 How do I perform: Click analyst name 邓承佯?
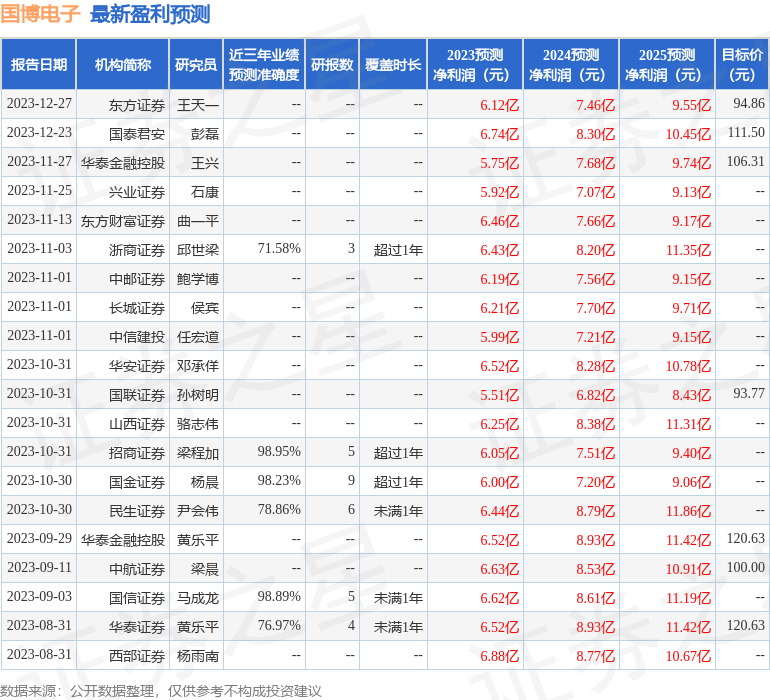(x=198, y=366)
